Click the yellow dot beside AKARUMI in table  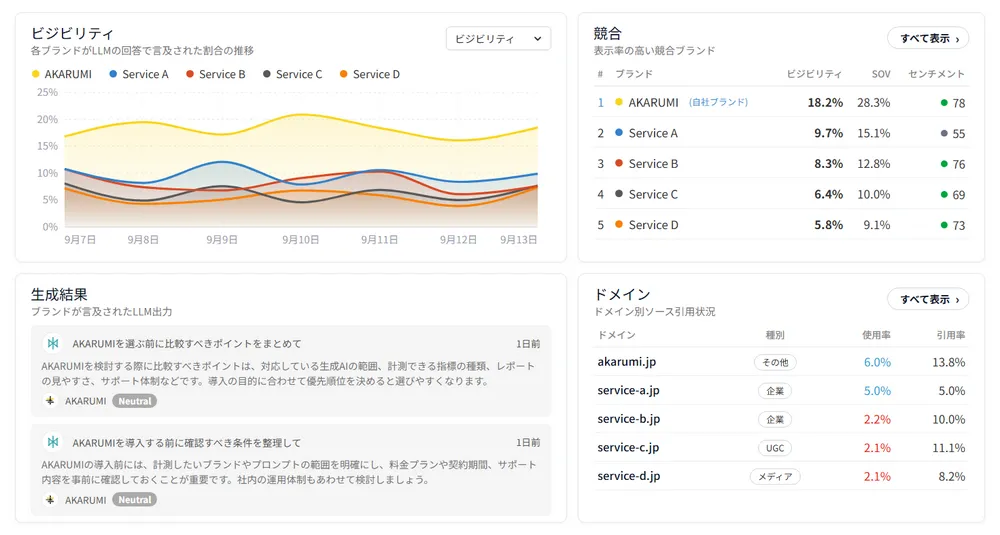point(619,102)
